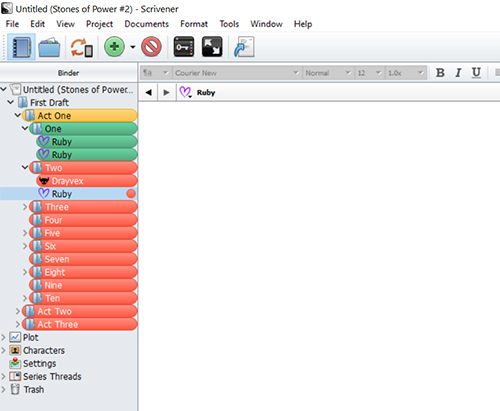500x411 pixels.
Task: Open the View menu
Action: coord(65,24)
